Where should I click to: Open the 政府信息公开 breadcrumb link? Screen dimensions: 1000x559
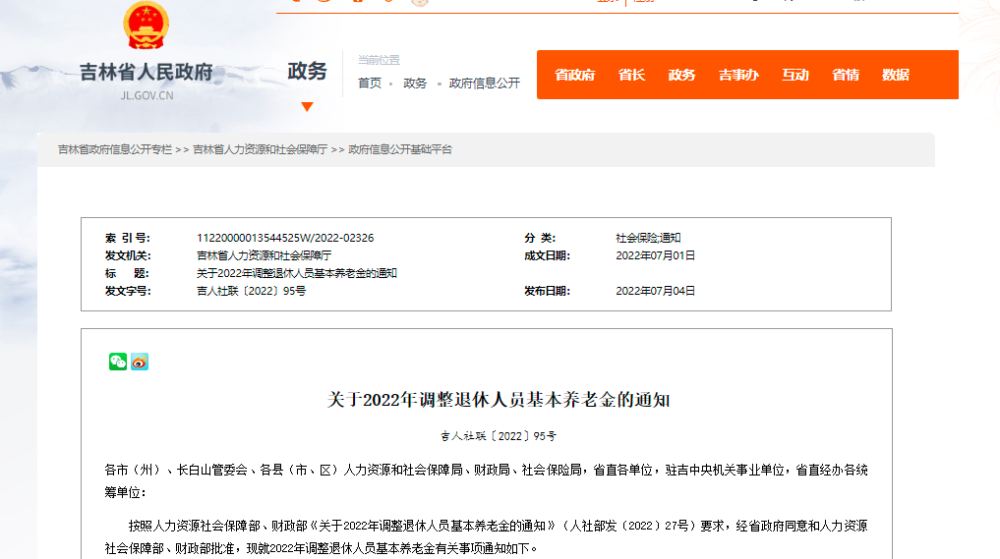point(485,83)
